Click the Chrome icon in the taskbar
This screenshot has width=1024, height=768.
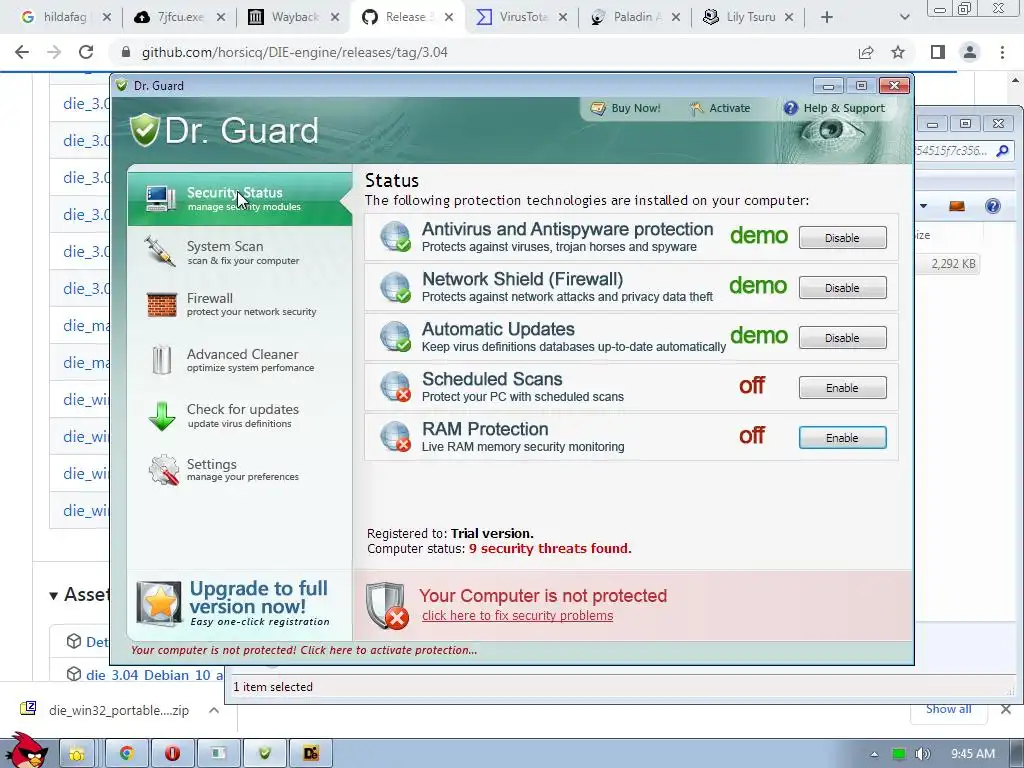tap(127, 753)
